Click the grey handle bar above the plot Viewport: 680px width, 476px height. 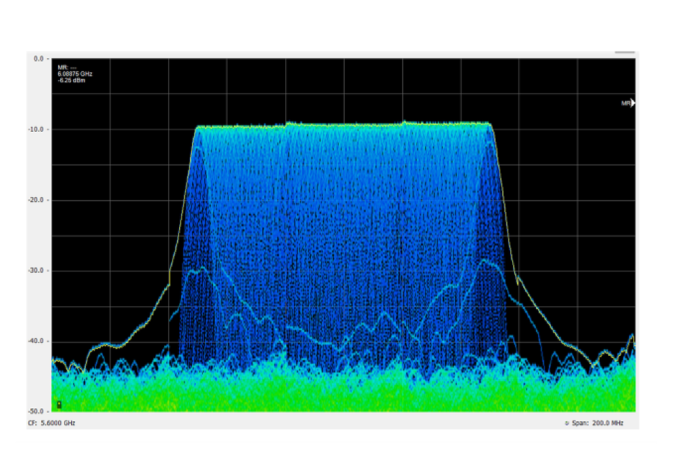pos(625,52)
